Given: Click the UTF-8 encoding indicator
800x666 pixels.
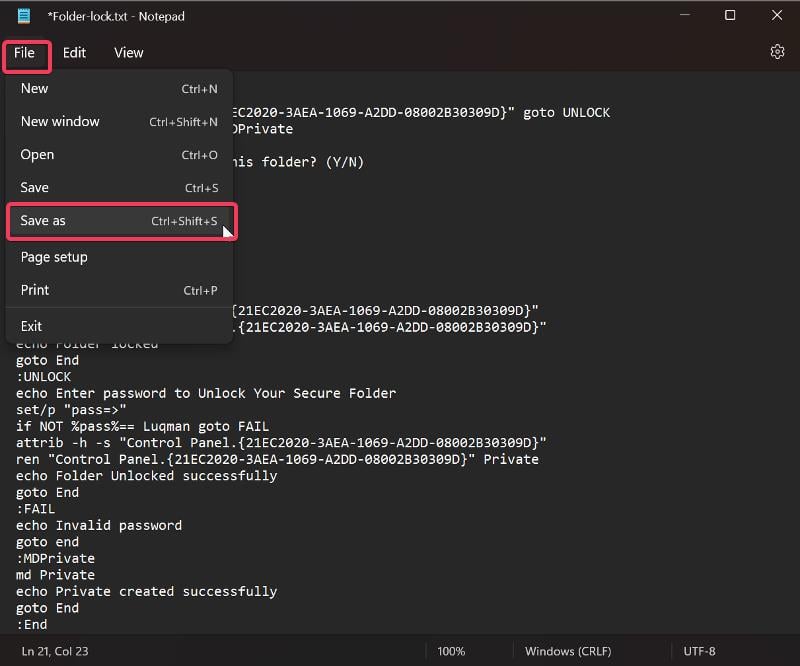Looking at the screenshot, I should tap(700, 651).
